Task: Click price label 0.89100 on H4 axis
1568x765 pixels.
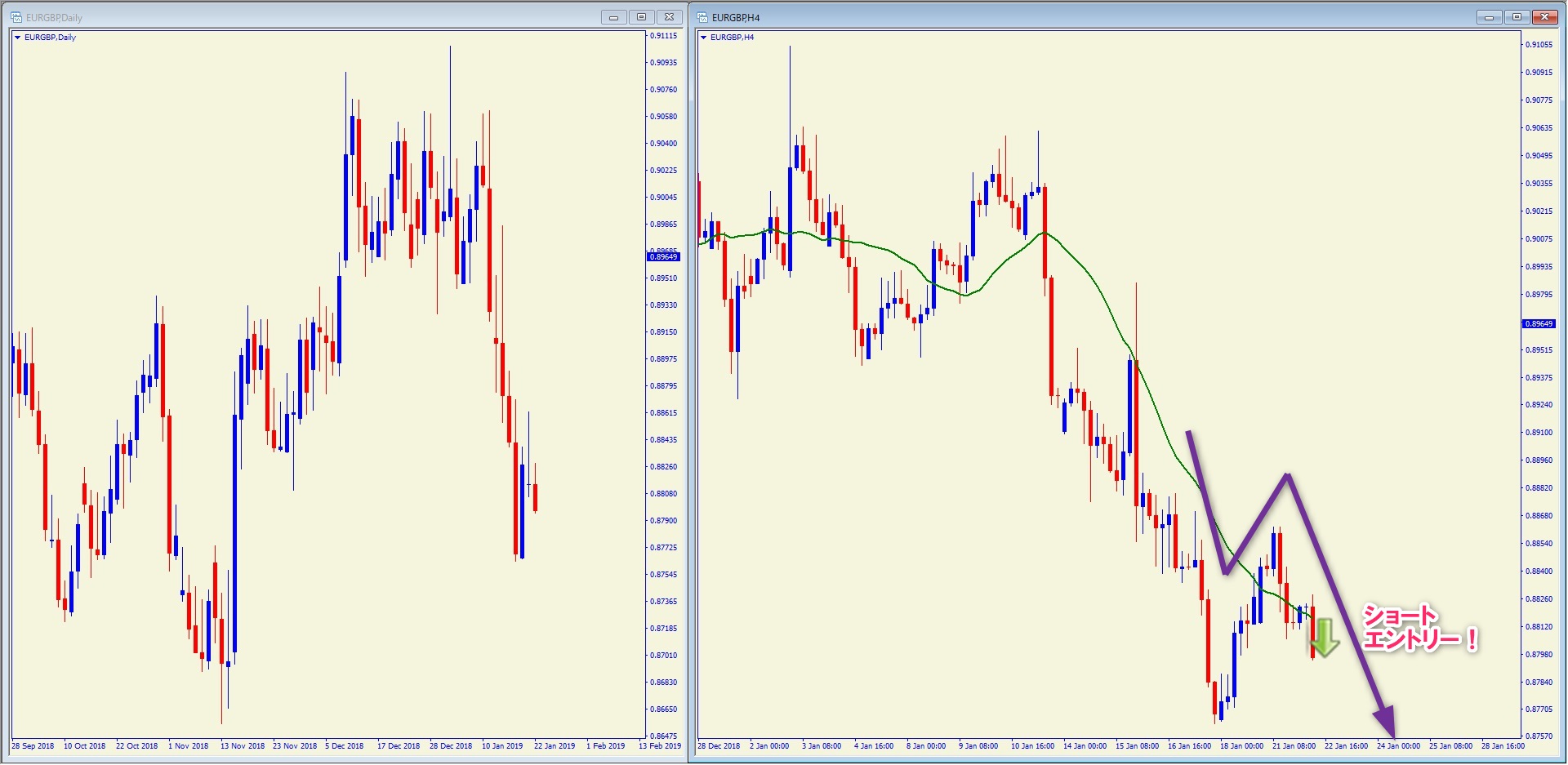Action: tap(1539, 433)
